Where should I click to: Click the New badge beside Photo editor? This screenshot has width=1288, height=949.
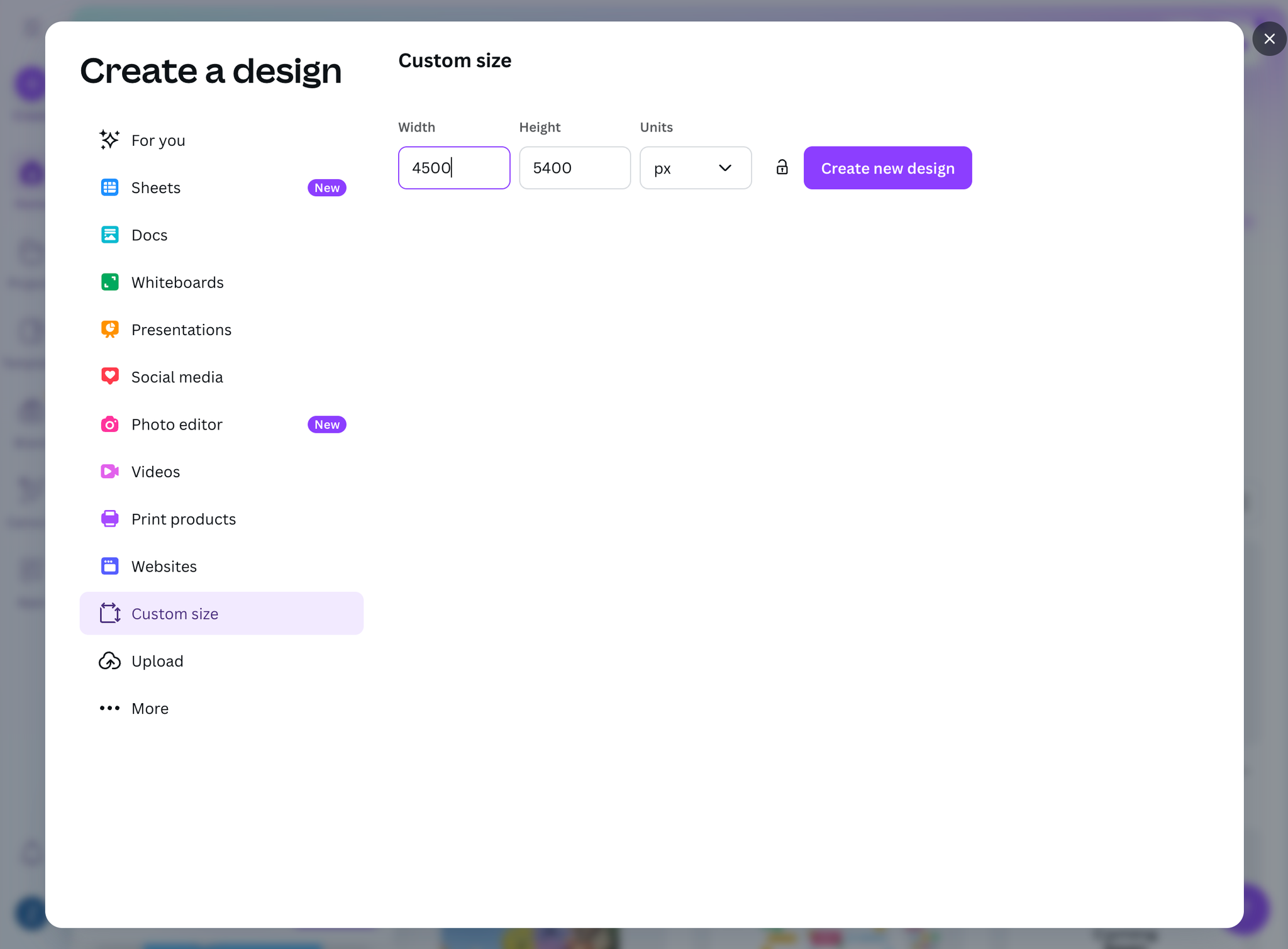tap(327, 425)
